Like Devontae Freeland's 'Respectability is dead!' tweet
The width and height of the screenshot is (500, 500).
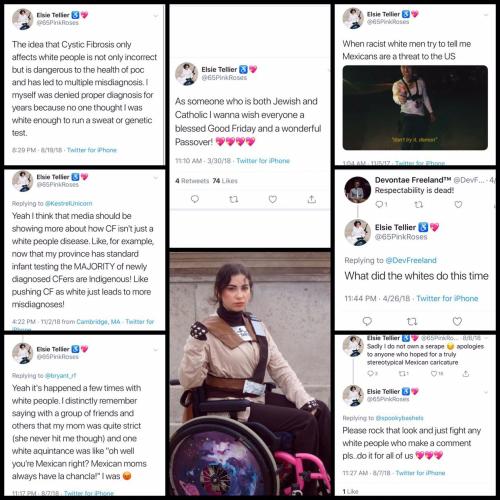[x=458, y=204]
